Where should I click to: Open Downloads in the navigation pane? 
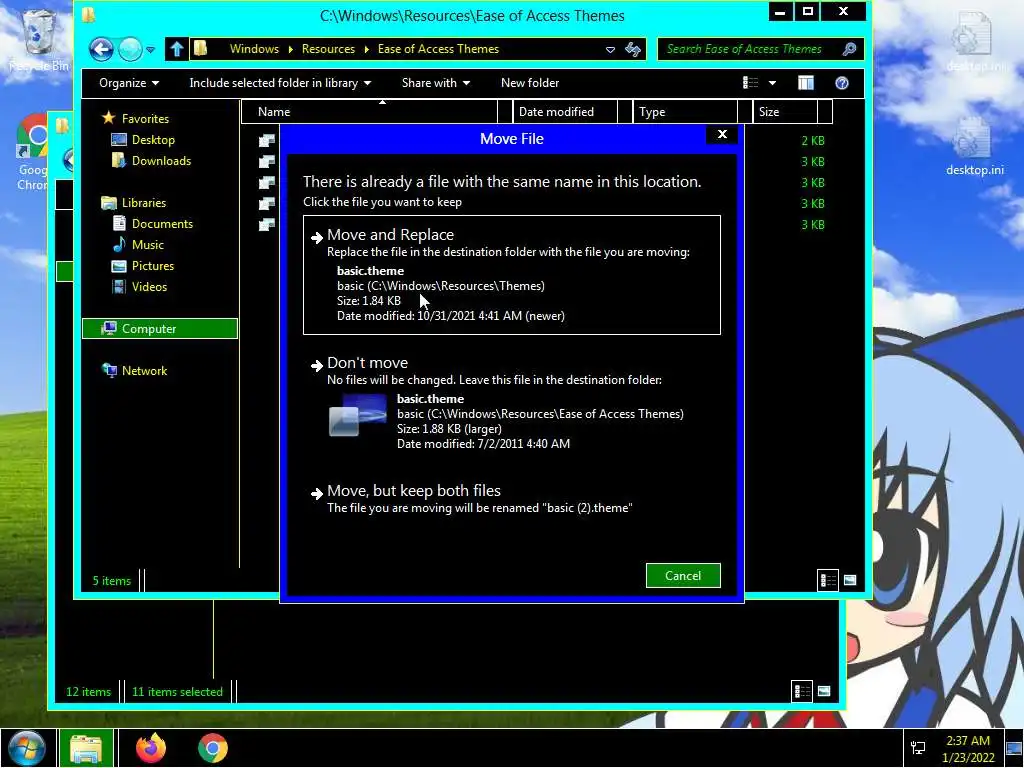point(161,161)
